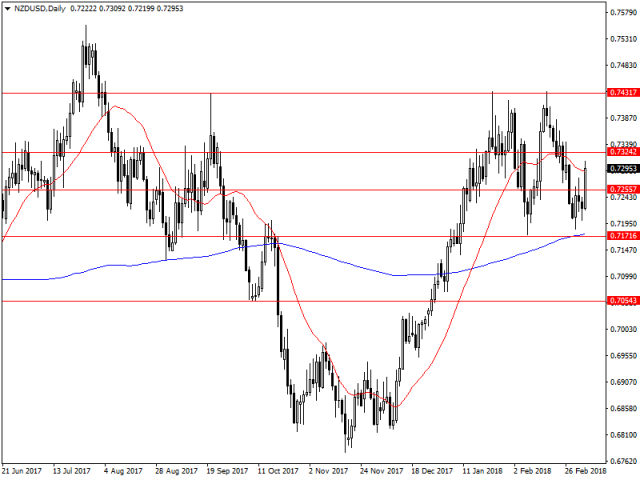The image size is (640, 480).
Task: Click the 0.67620 price axis label
Action: (622, 461)
